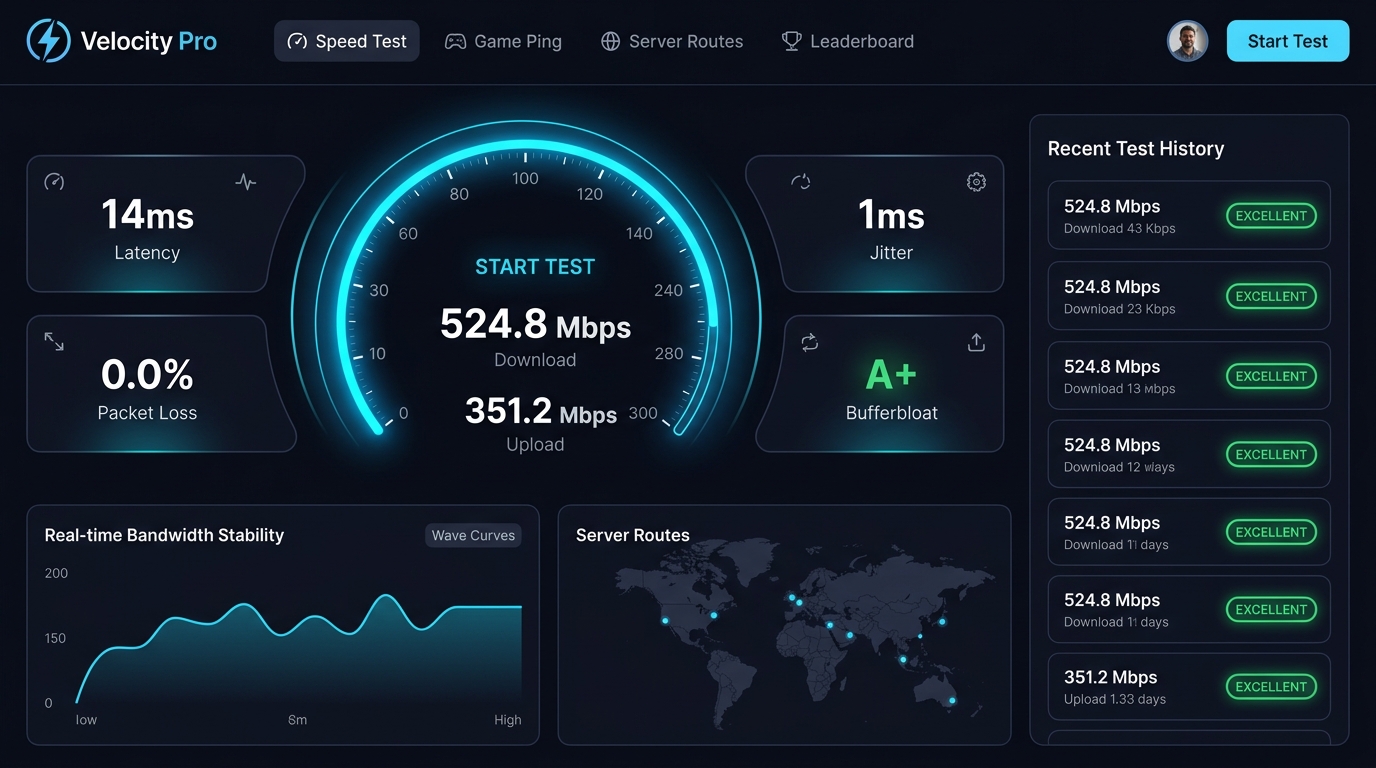This screenshot has height=768, width=1376.
Task: Click the Recent Test History heading
Action: click(1136, 149)
